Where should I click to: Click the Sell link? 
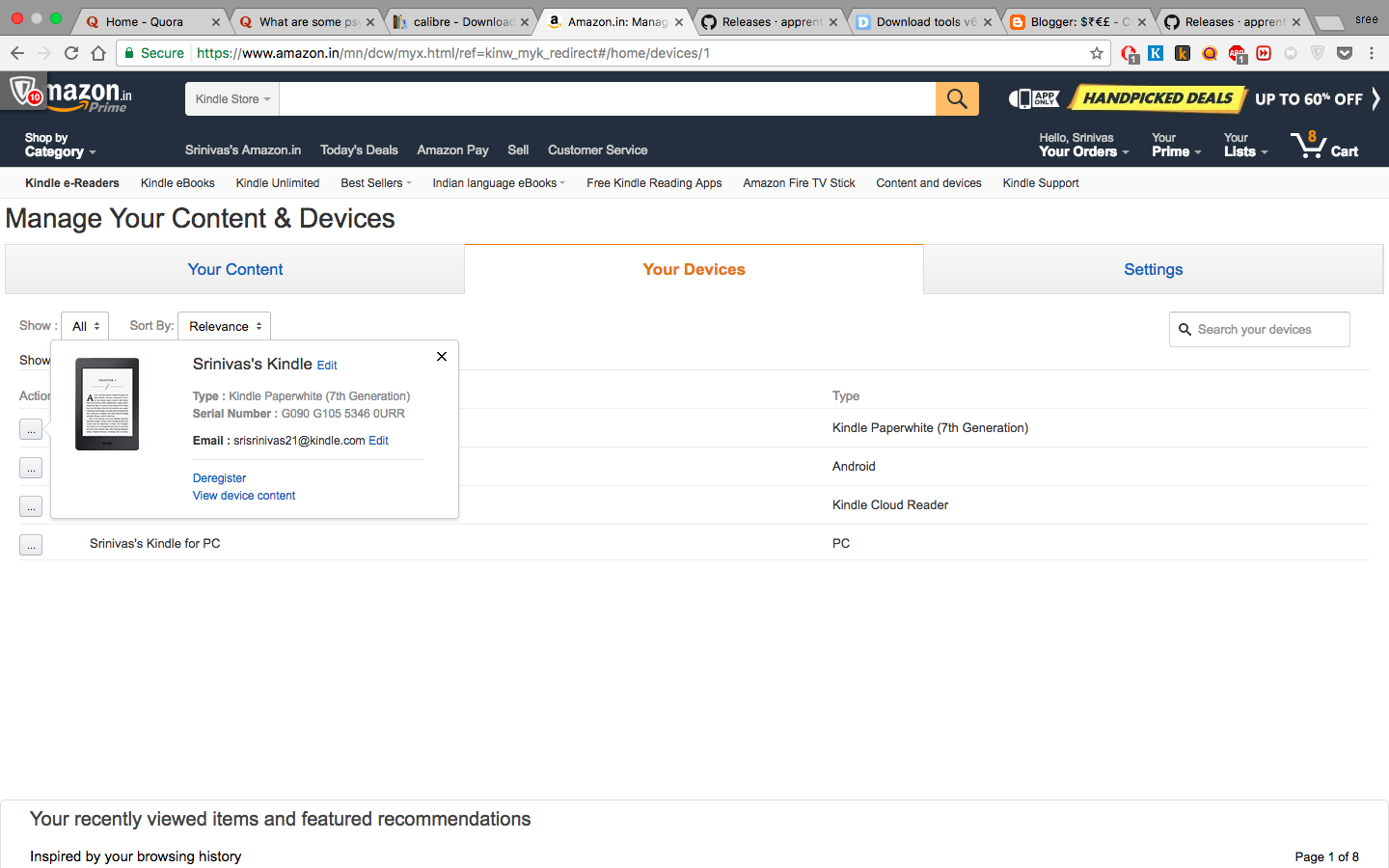point(518,150)
